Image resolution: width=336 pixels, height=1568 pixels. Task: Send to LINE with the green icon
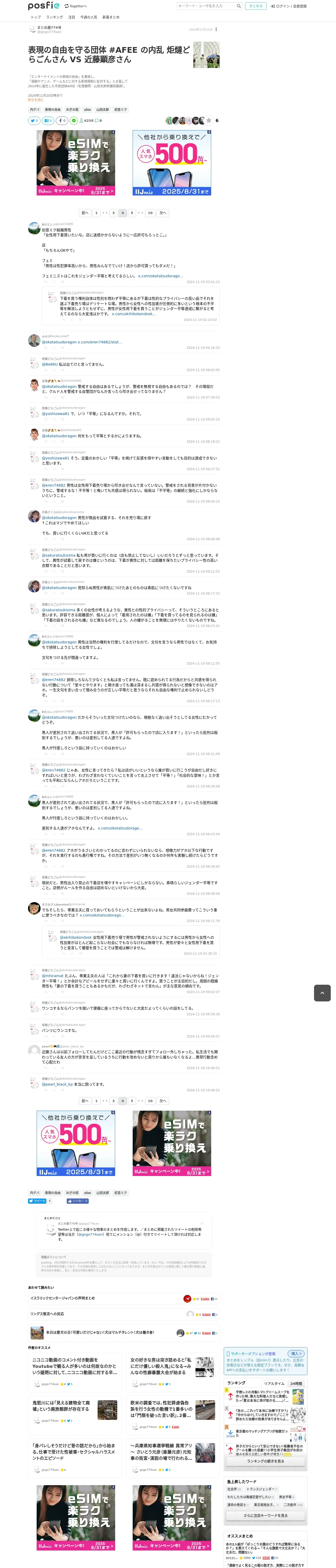click(74, 120)
